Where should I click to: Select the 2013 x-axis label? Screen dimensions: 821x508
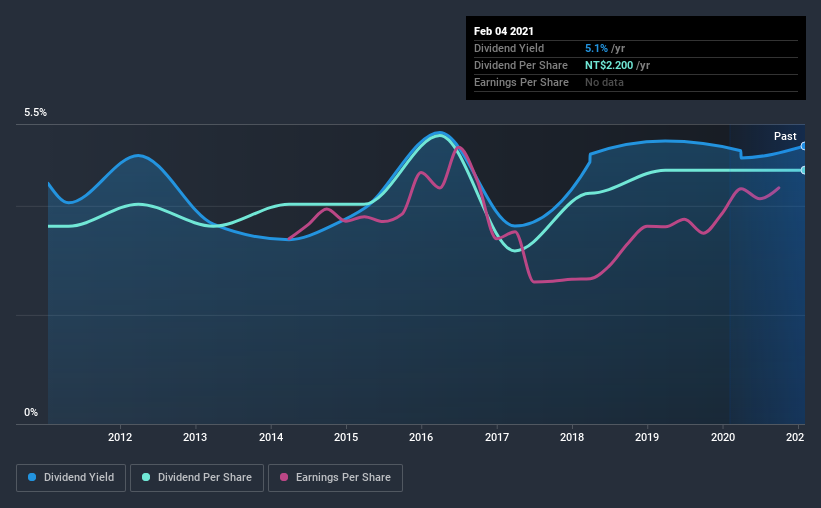(x=195, y=437)
